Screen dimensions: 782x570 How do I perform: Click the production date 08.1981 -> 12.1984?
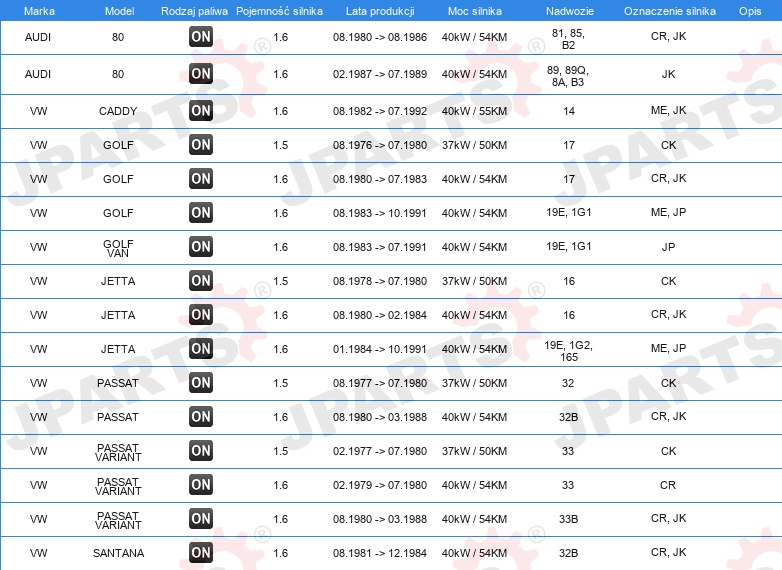tap(380, 553)
